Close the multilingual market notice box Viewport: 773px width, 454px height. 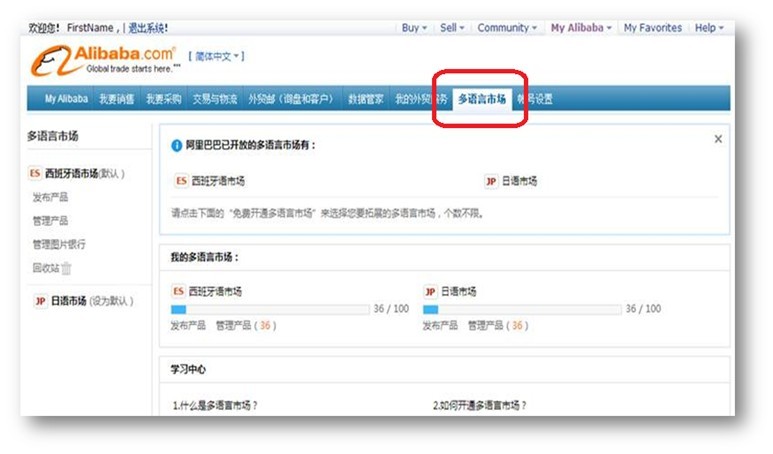pyautogui.click(x=718, y=139)
